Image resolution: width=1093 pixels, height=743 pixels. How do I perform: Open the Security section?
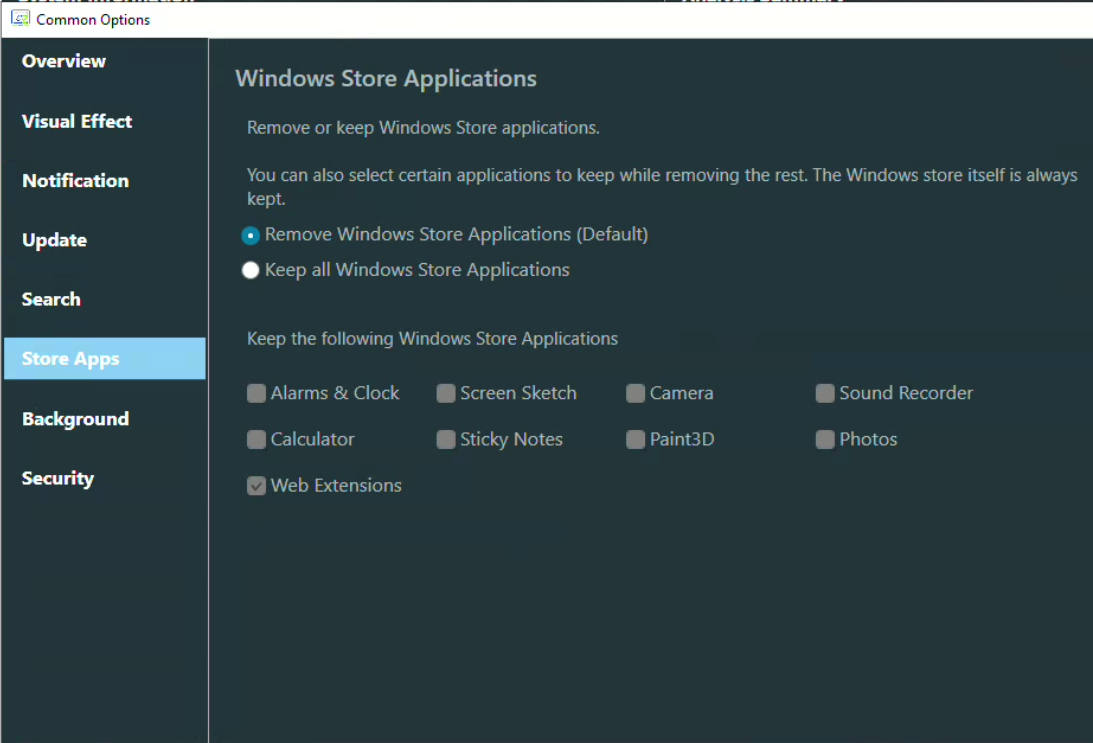[58, 478]
